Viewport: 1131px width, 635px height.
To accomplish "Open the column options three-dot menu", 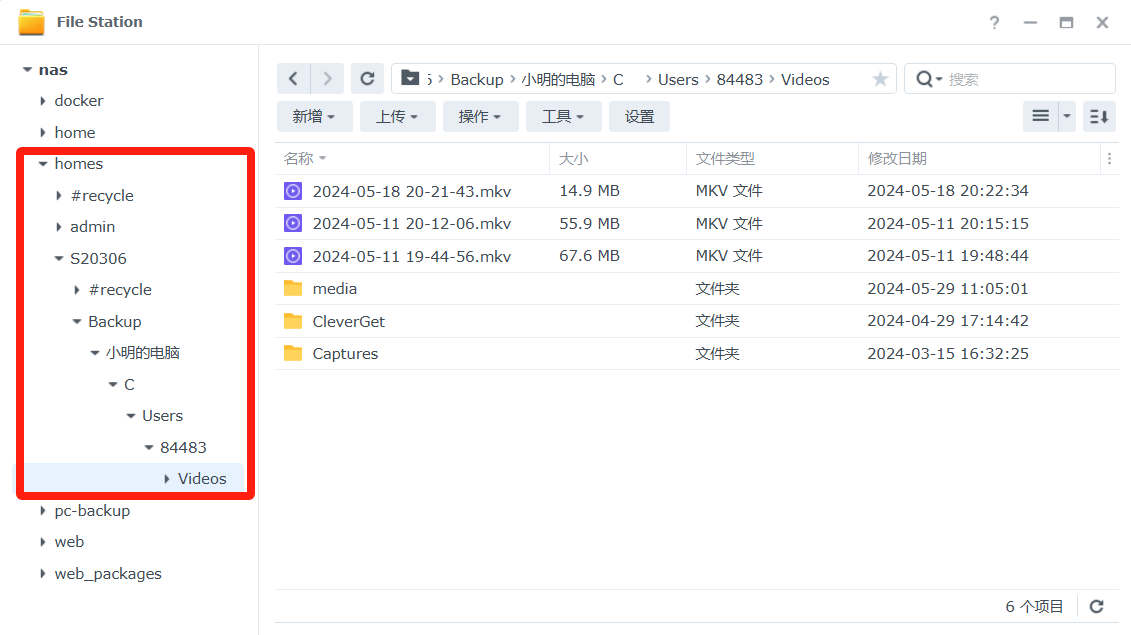I will 1108,158.
